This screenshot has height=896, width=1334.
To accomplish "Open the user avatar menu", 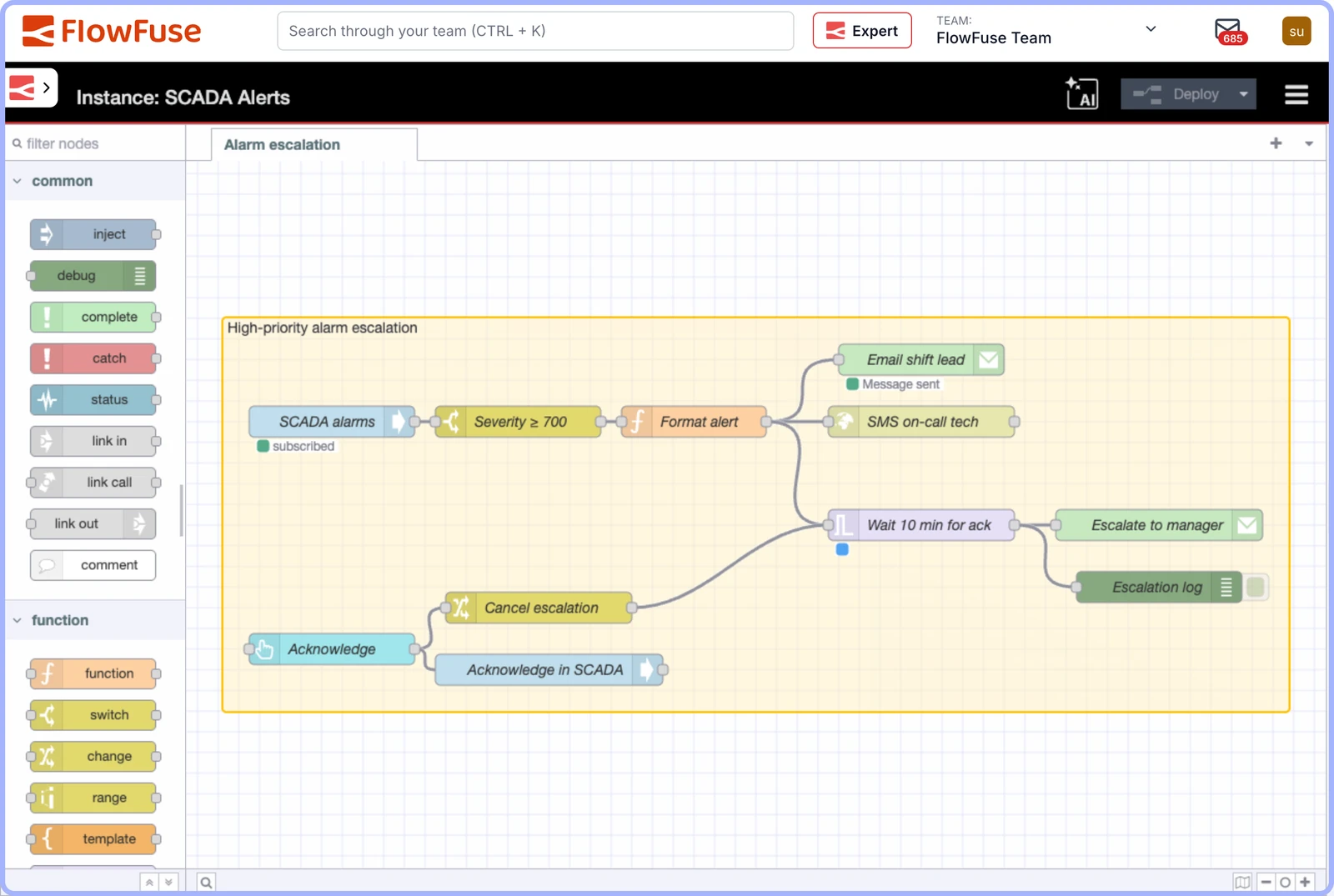I will click(x=1296, y=31).
